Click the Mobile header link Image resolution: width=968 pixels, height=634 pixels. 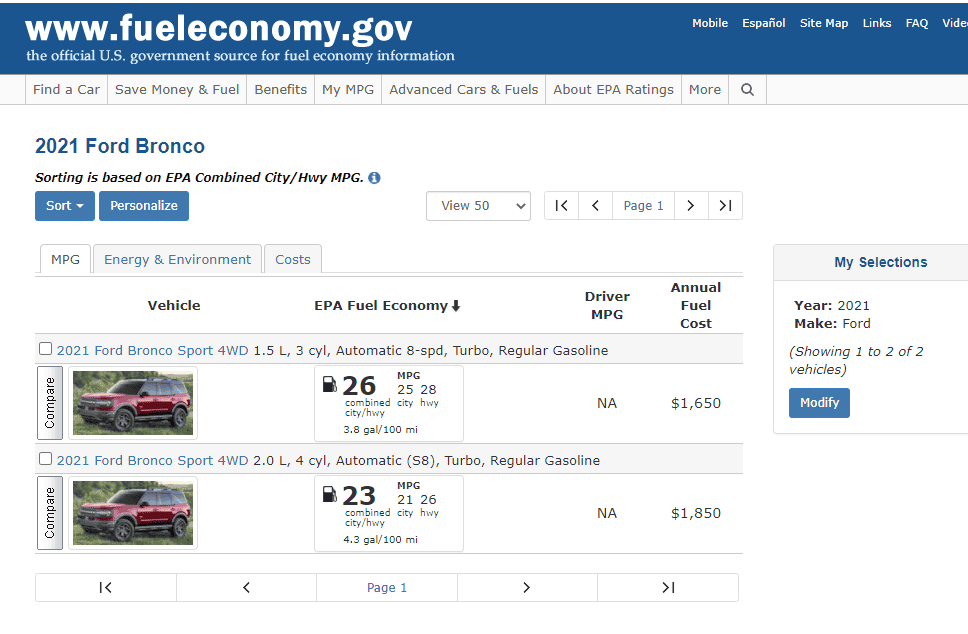pos(710,23)
